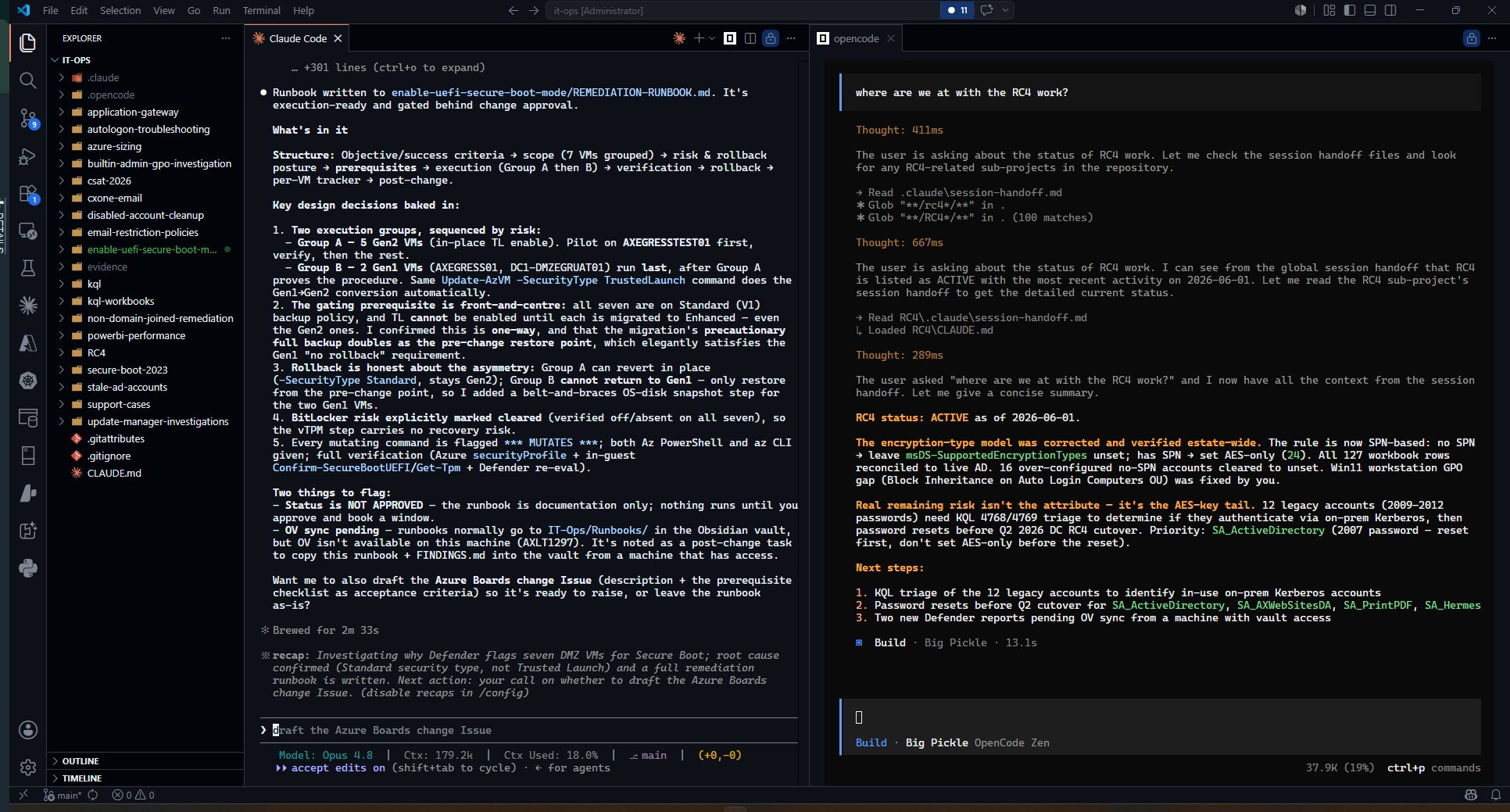
Task: Click the 11 sessions indicator in title bar
Action: click(957, 10)
